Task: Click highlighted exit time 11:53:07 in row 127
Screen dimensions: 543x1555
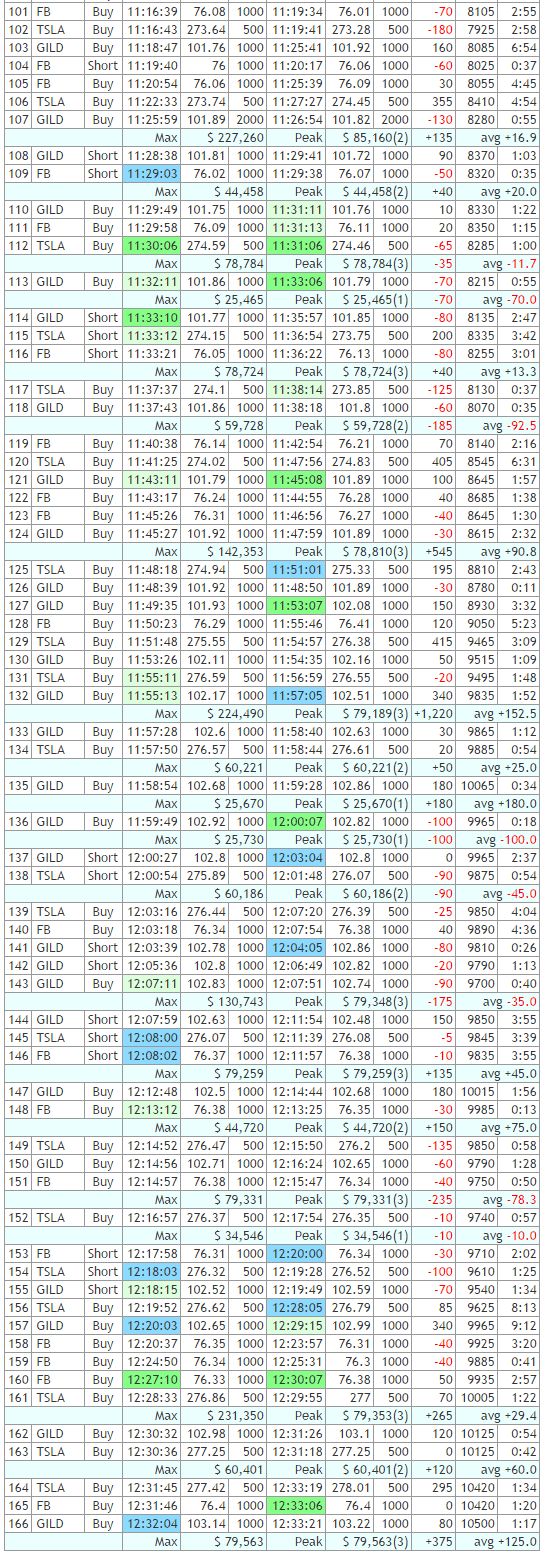Action: (296, 605)
